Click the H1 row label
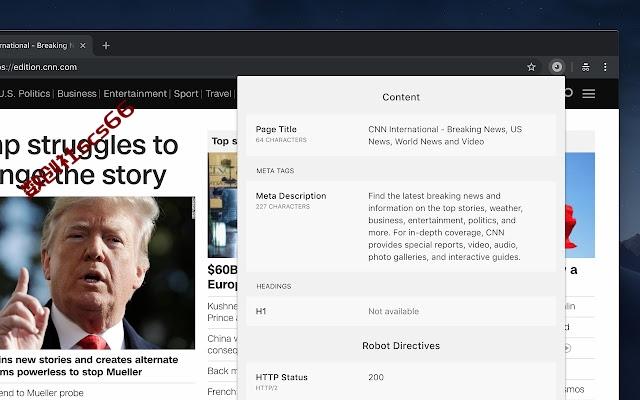Image resolution: width=640 pixels, height=400 pixels. (x=261, y=311)
